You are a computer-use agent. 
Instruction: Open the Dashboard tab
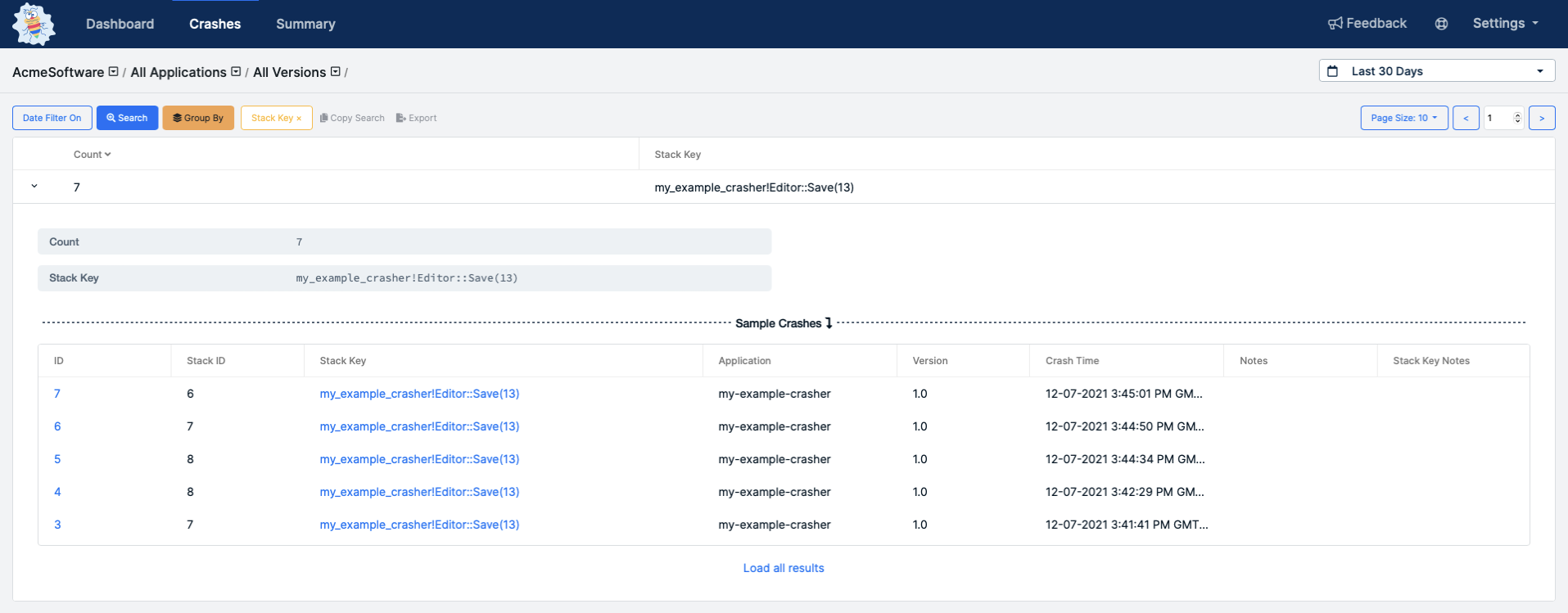pos(120,24)
